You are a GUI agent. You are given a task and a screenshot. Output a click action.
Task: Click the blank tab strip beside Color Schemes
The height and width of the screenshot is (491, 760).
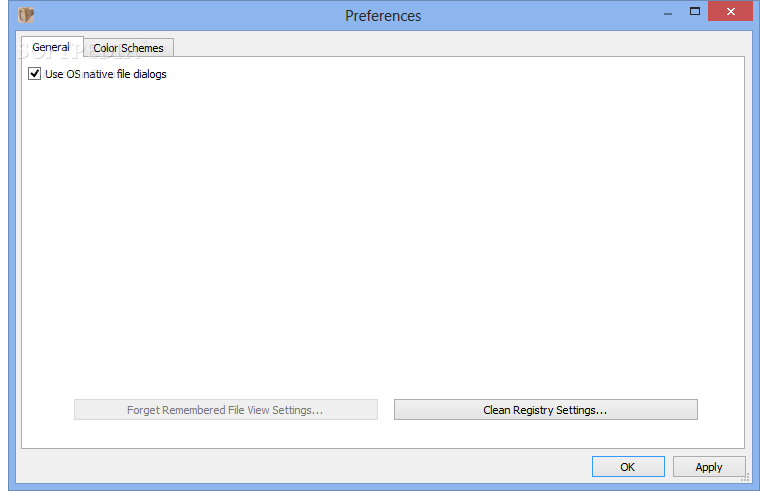point(460,46)
